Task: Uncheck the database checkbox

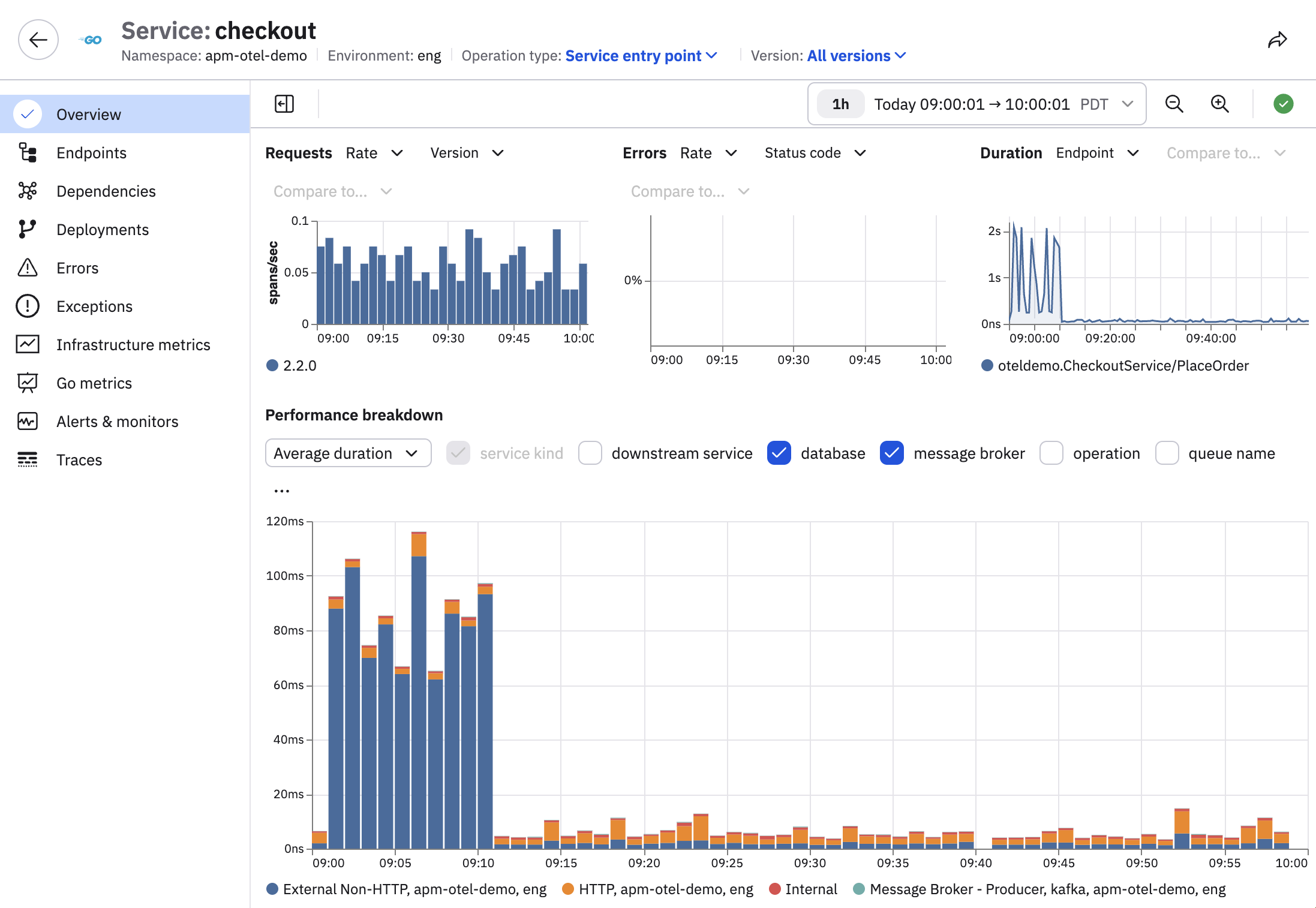Action: point(779,453)
